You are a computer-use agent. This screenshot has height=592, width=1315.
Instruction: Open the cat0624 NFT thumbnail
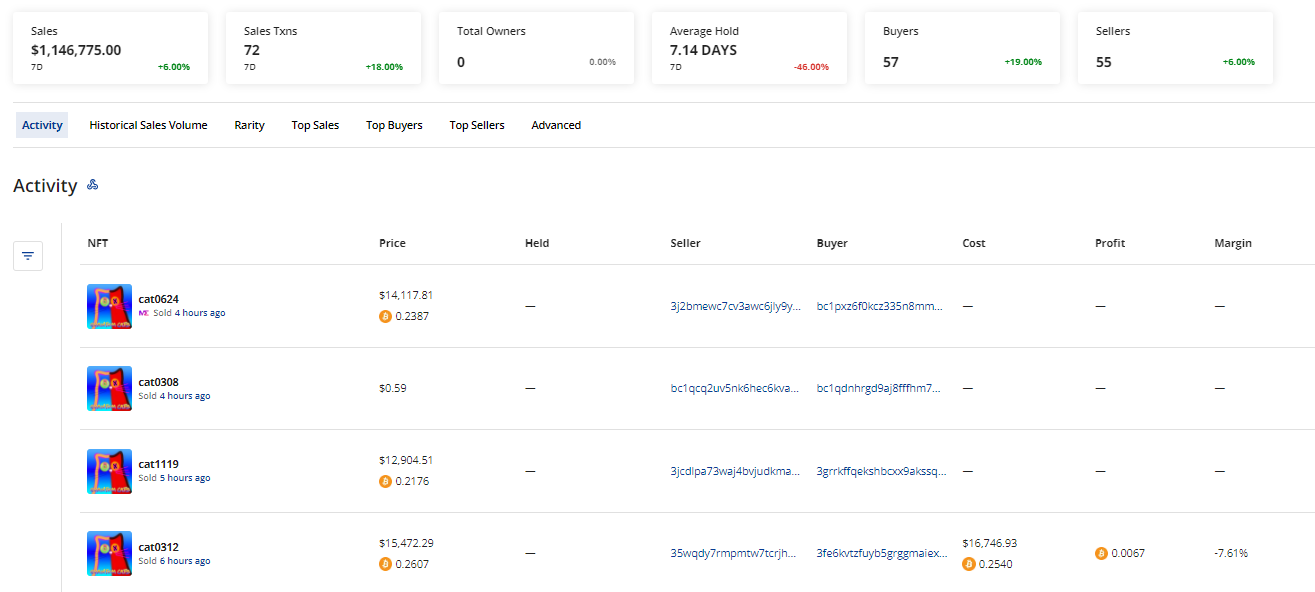click(109, 306)
